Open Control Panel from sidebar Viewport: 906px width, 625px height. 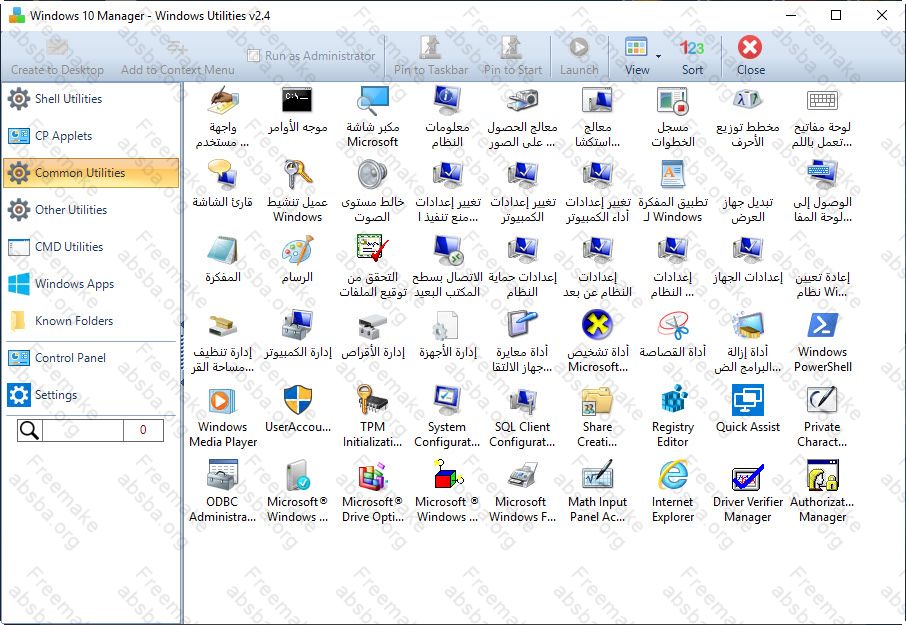91,358
